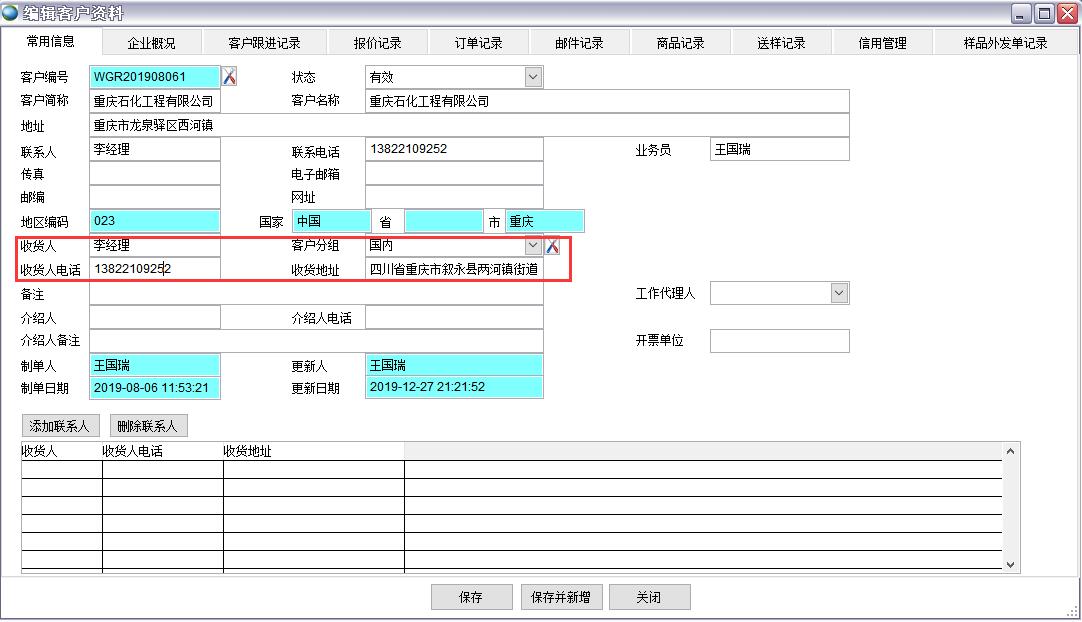Viewport: 1082px width, 622px height.
Task: Click the globe app icon in the title bar
Action: tap(10, 12)
